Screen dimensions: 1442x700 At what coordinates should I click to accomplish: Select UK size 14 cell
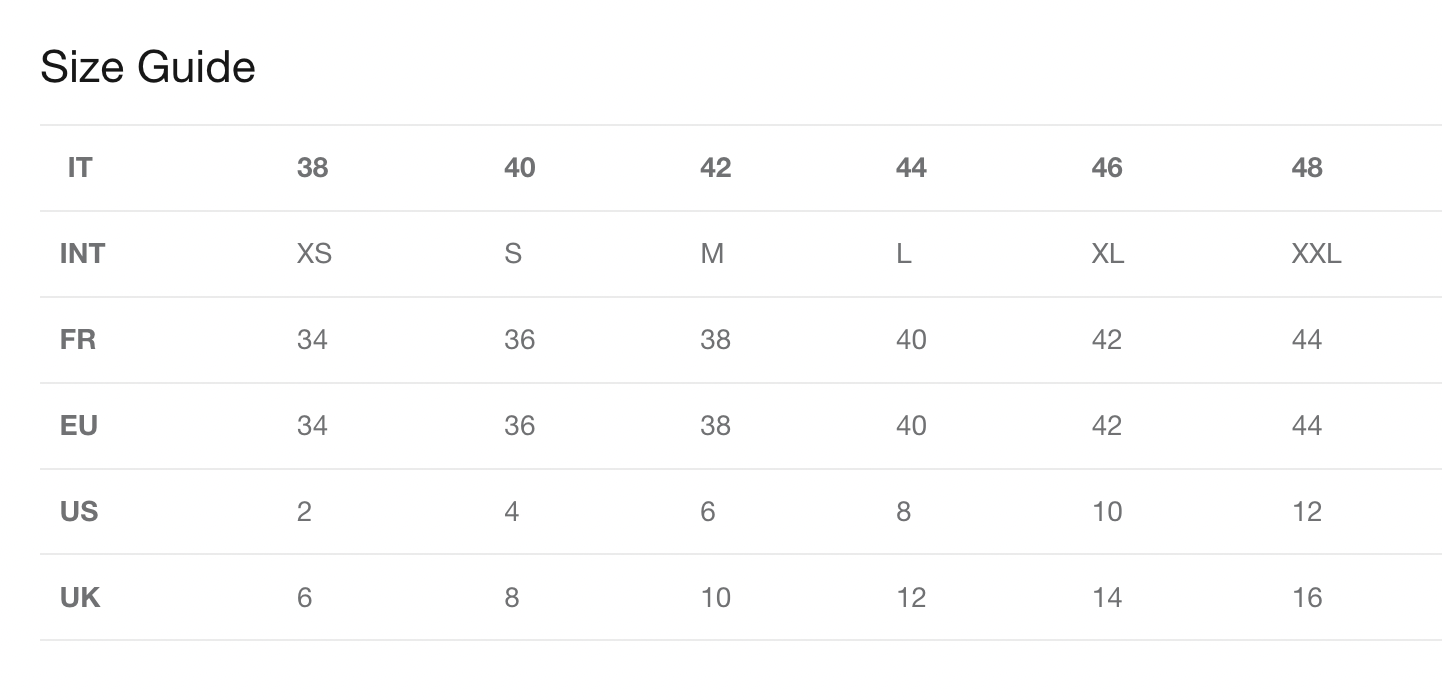[x=1107, y=598]
